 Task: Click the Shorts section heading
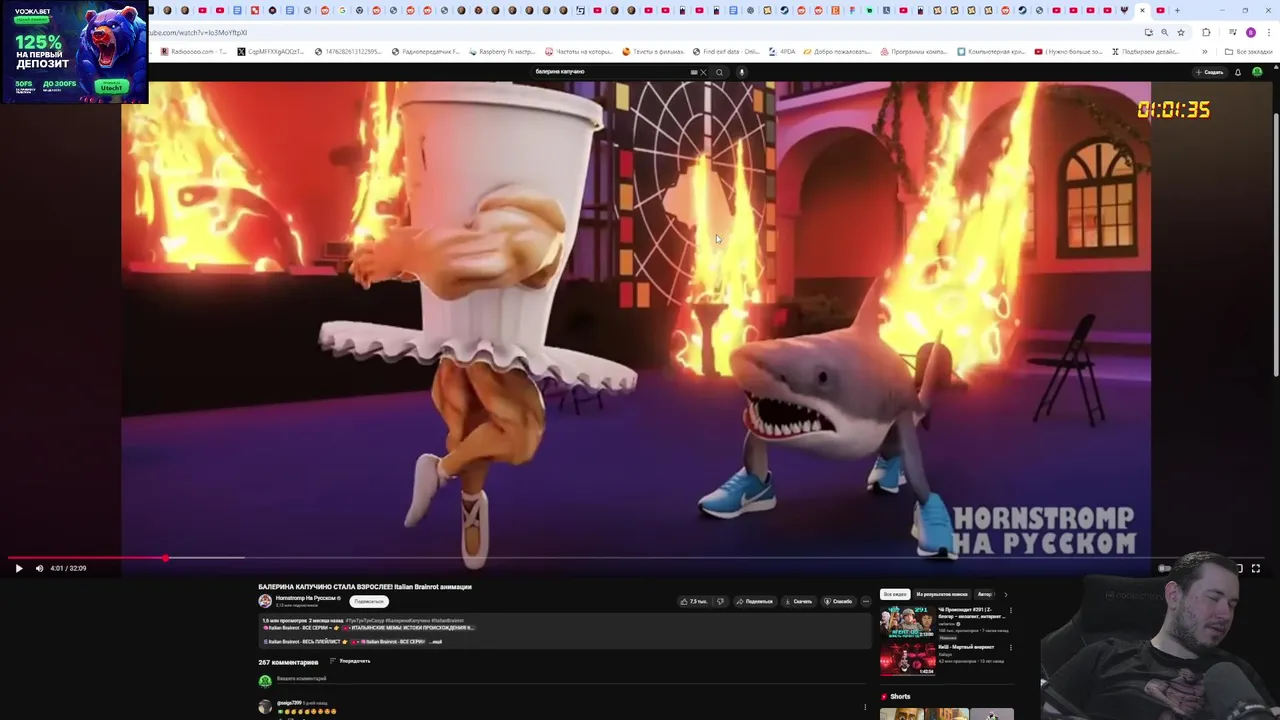pos(900,696)
